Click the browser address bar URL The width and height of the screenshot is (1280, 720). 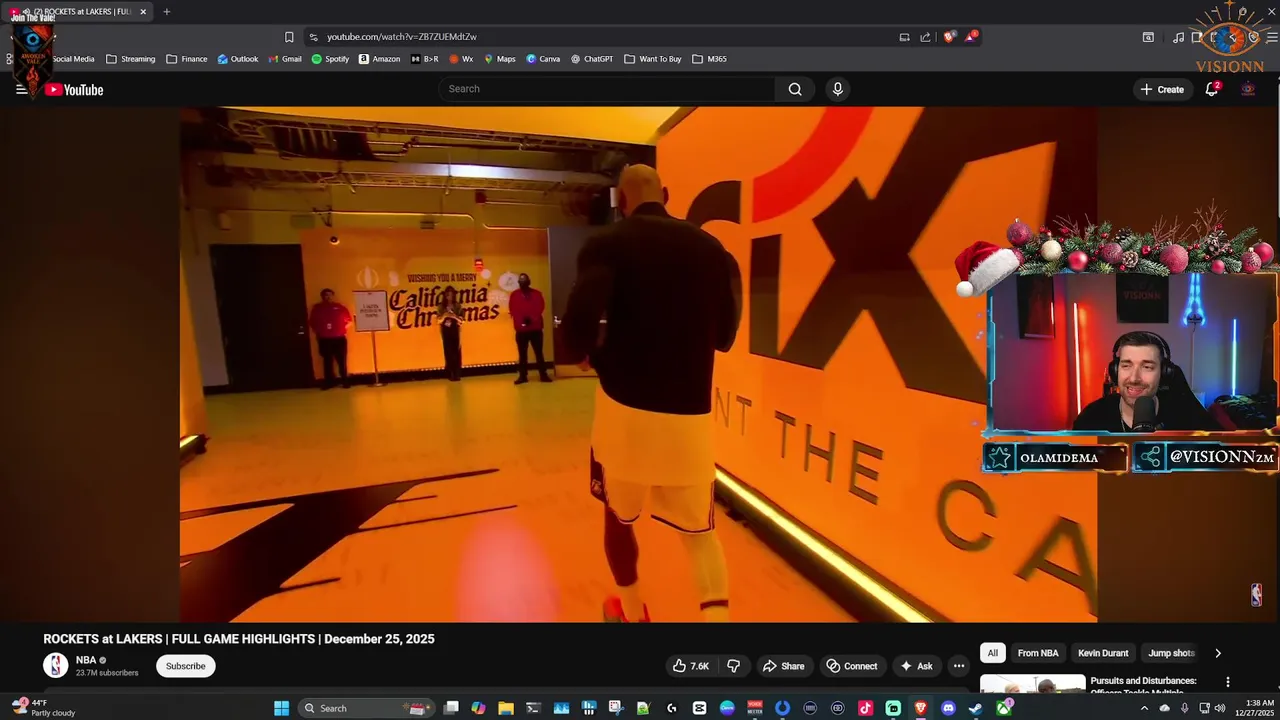pyautogui.click(x=402, y=37)
